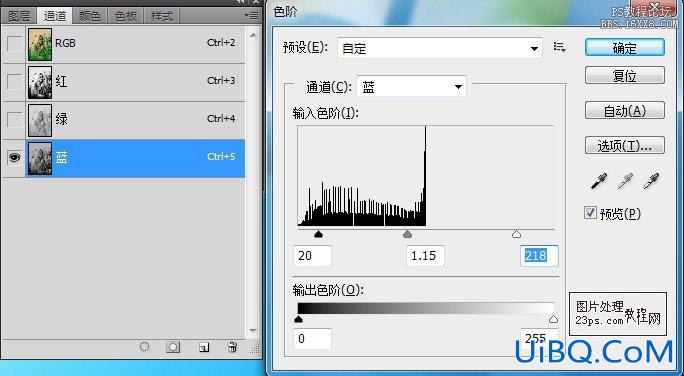The width and height of the screenshot is (684, 376).
Task: Switch to the 色板 tab
Action: (126, 16)
